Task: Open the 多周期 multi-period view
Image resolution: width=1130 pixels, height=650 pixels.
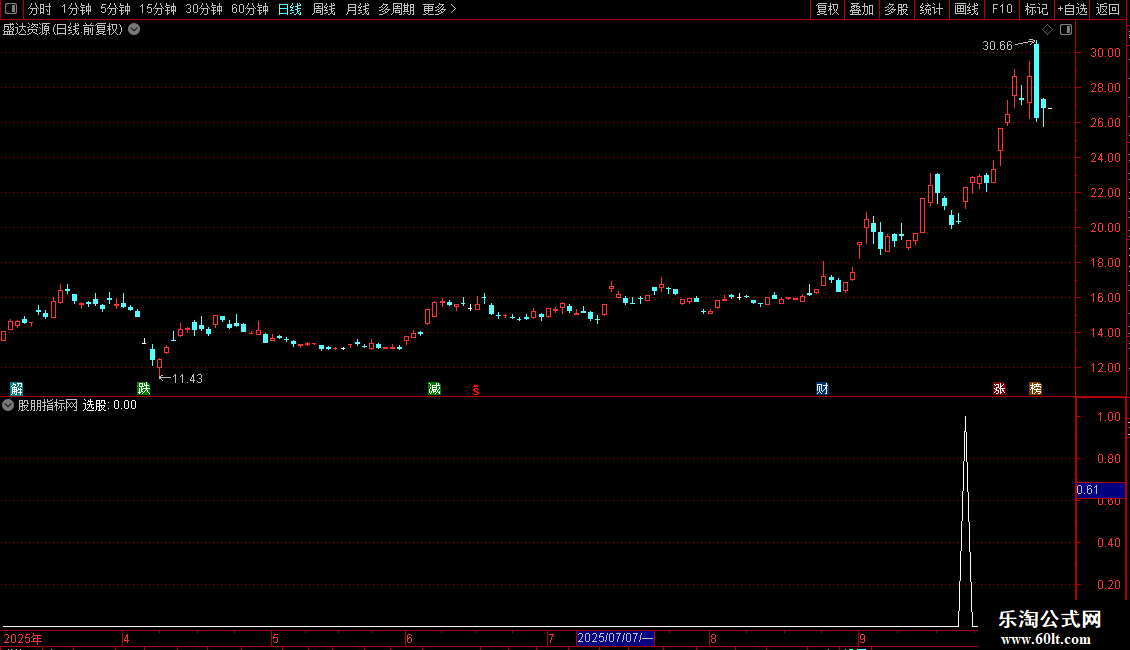Action: 396,9
